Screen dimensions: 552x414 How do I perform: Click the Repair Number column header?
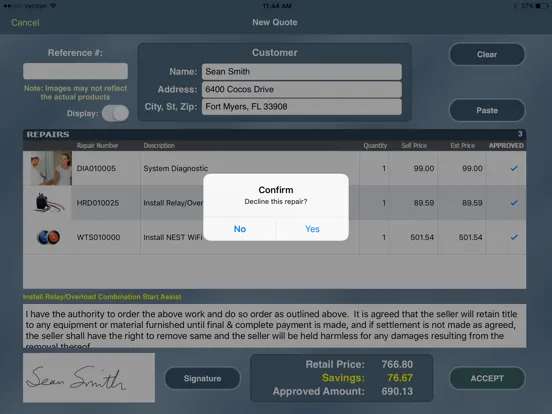tap(98, 145)
